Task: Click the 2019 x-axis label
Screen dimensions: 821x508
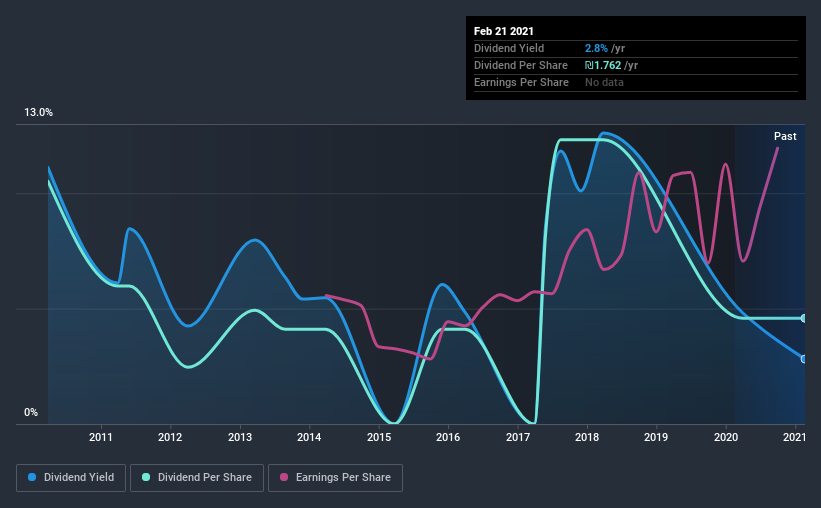Action: (656, 437)
